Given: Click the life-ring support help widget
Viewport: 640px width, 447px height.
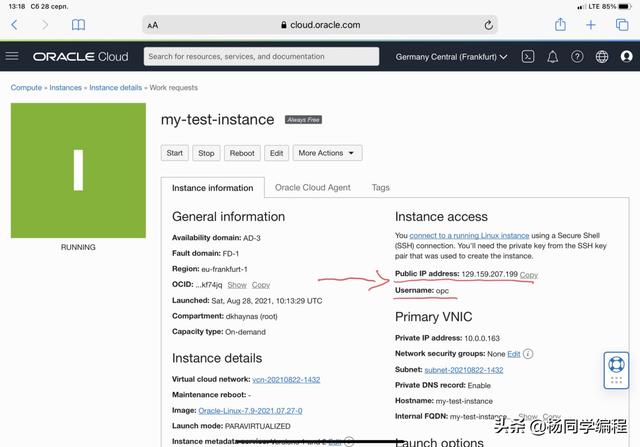Looking at the screenshot, I should tap(616, 366).
